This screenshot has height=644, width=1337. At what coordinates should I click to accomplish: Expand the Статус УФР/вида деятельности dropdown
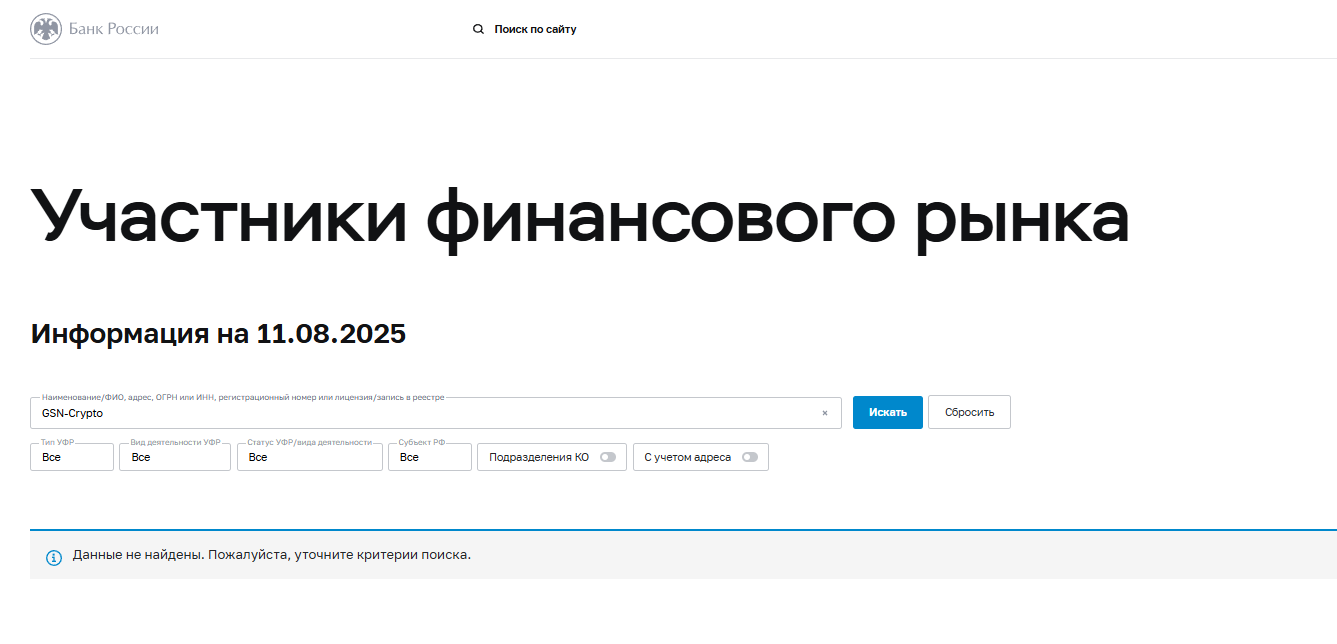(310, 457)
